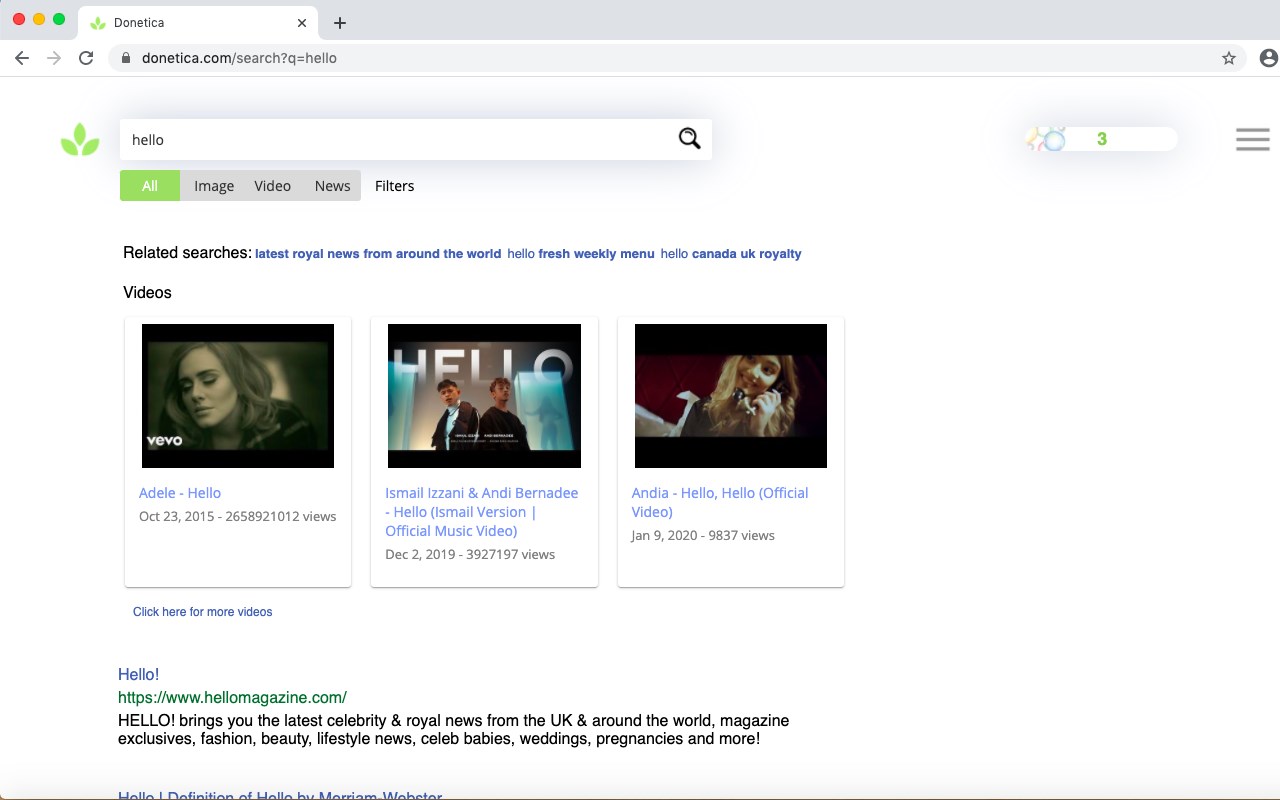
Task: Click the hellomagazine.com URL
Action: 232,698
